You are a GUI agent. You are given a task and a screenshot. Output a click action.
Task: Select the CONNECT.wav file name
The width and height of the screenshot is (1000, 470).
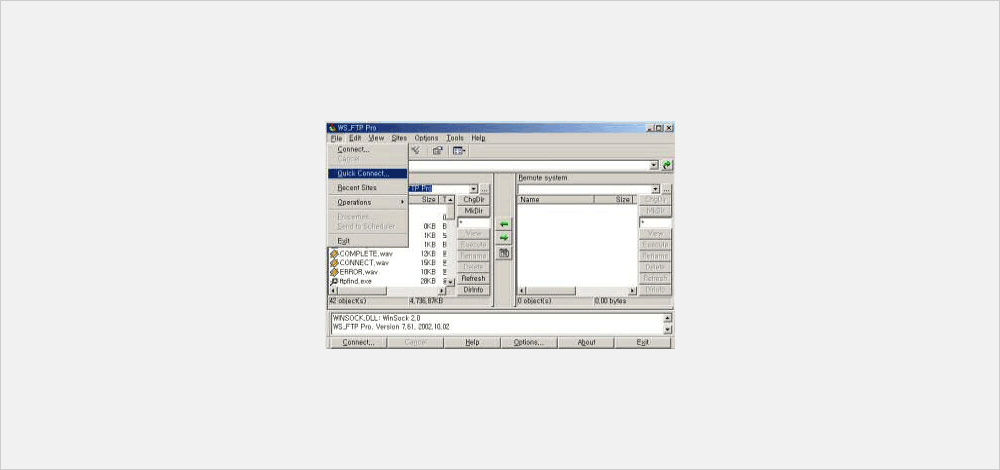click(x=364, y=263)
